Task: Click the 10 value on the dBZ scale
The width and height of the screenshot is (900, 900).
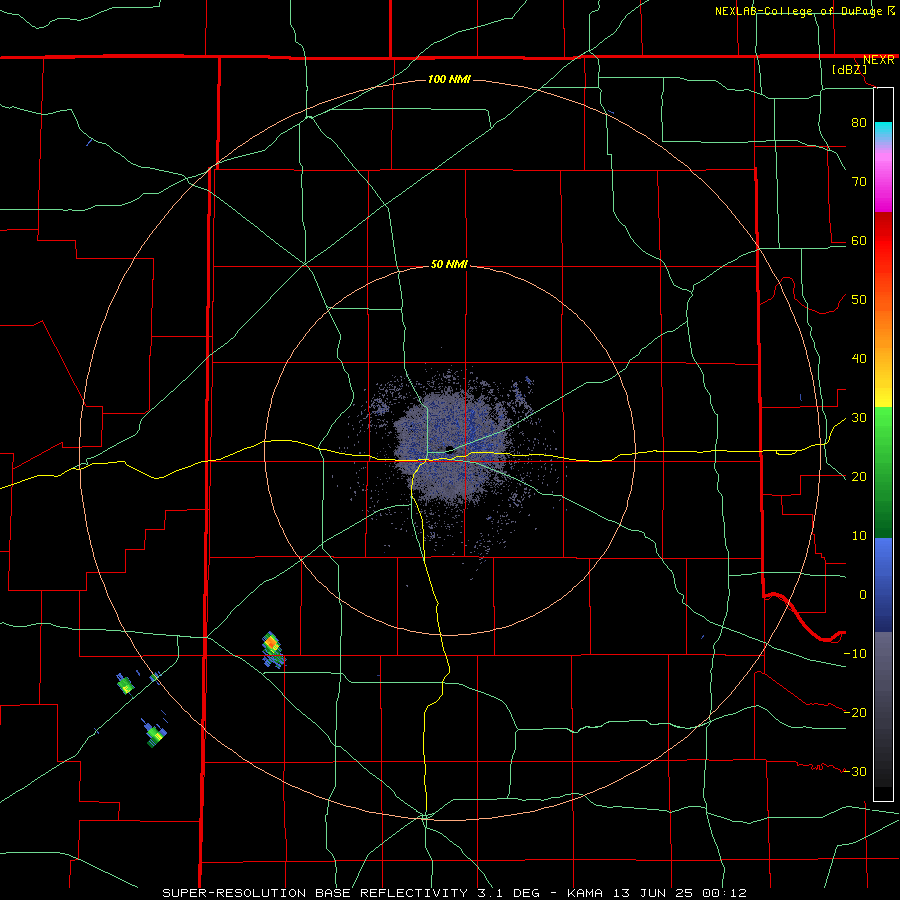Action: [859, 536]
